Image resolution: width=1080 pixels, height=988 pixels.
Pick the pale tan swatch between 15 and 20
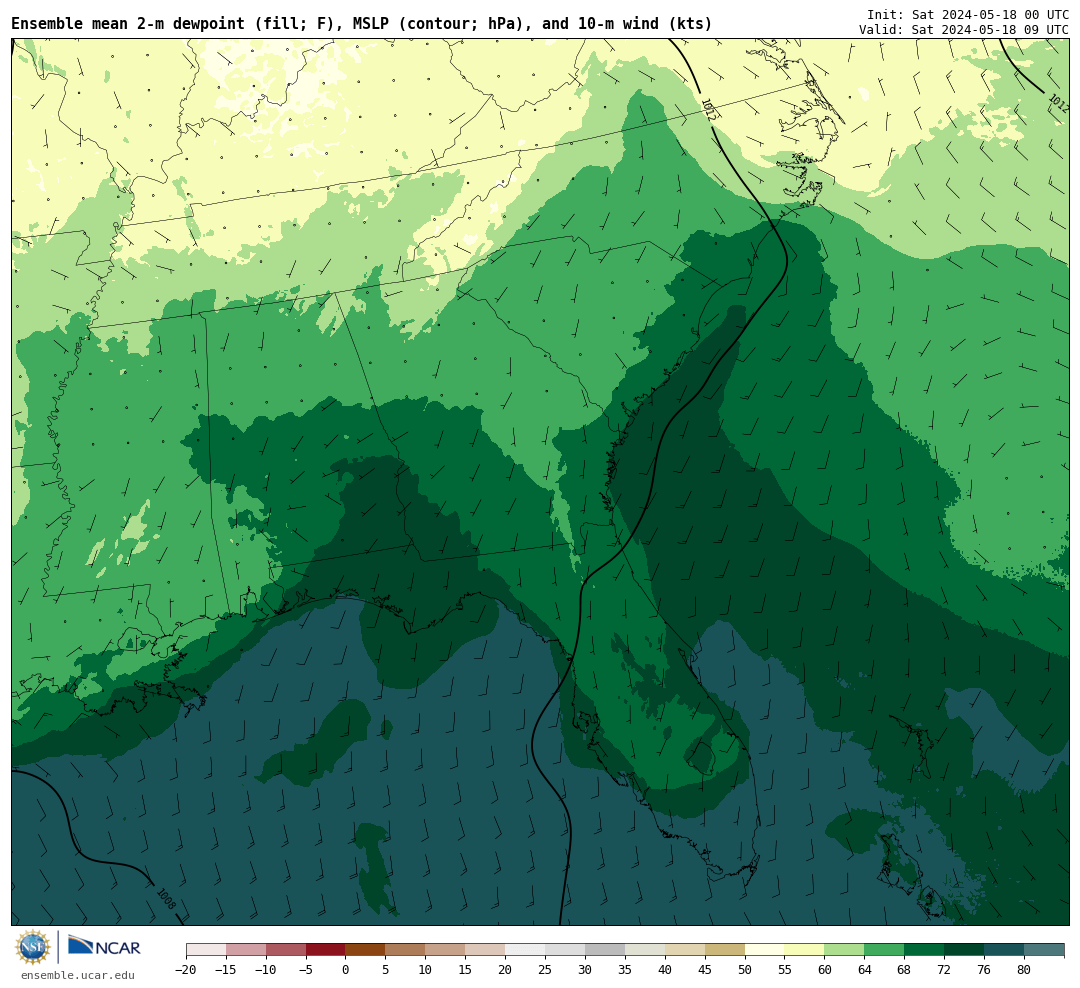pos(485,950)
